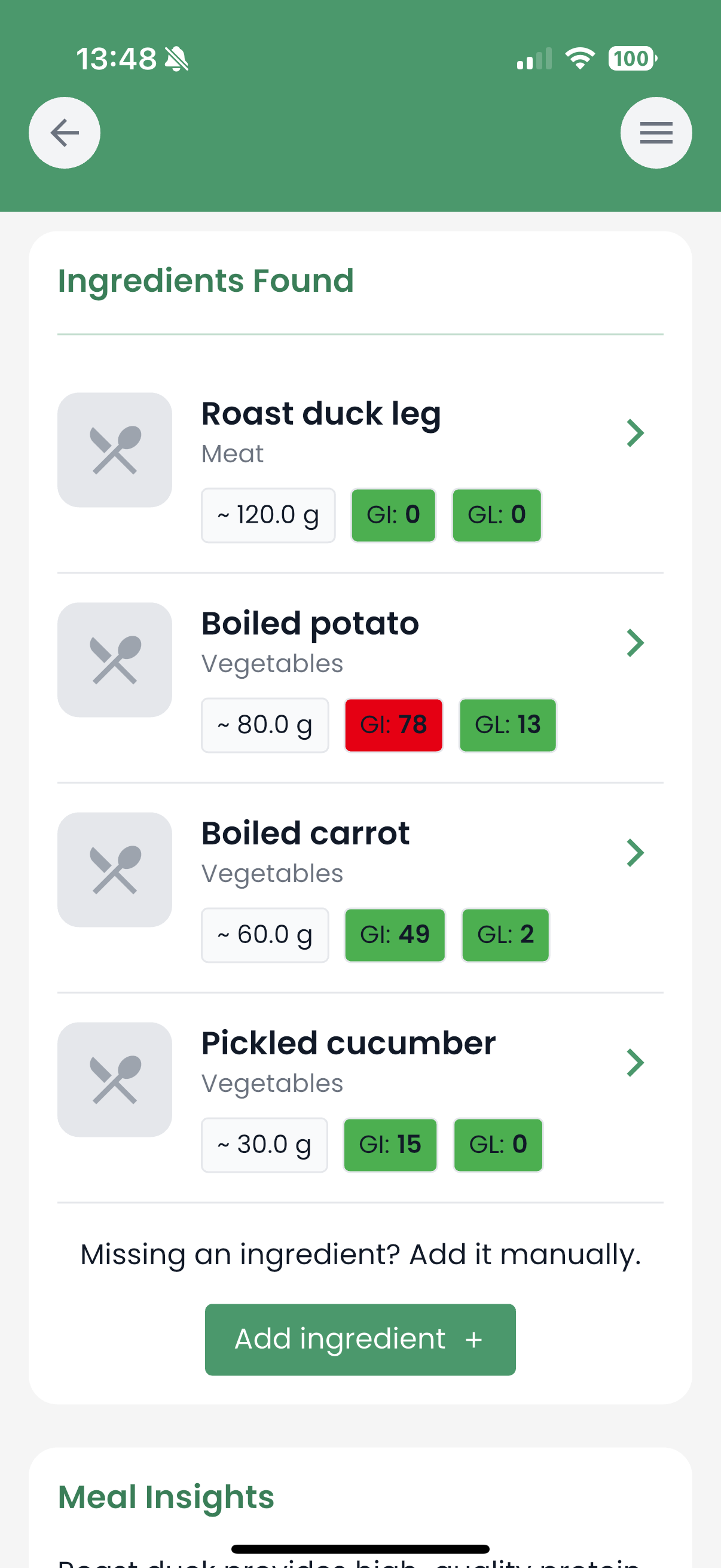This screenshot has height=1568, width=721.
Task: Open the hamburger menu
Action: coord(655,133)
